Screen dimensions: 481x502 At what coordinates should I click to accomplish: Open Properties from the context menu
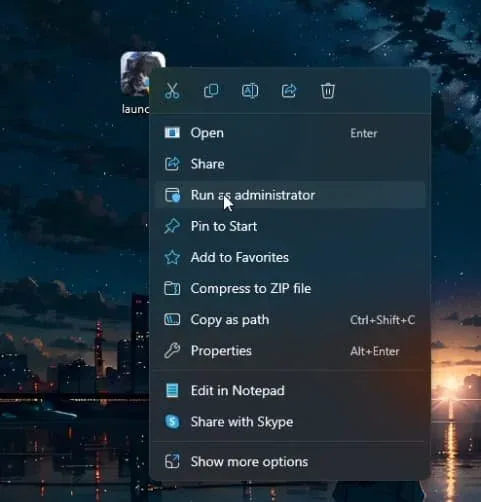pyautogui.click(x=290, y=351)
